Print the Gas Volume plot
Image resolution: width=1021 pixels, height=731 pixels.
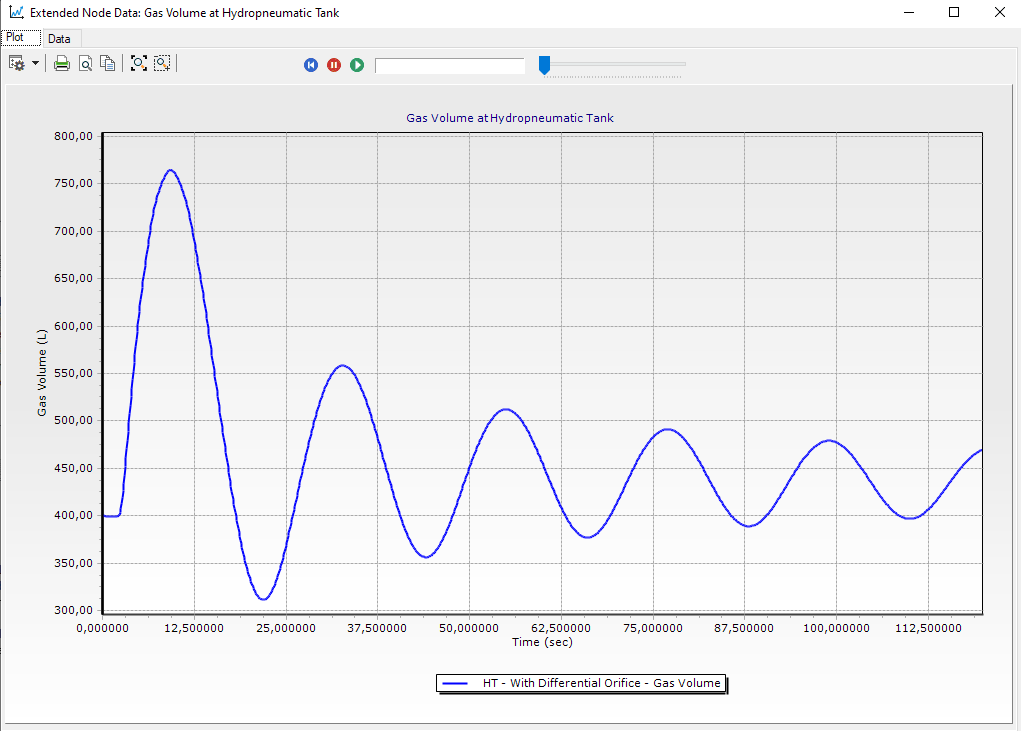click(62, 64)
